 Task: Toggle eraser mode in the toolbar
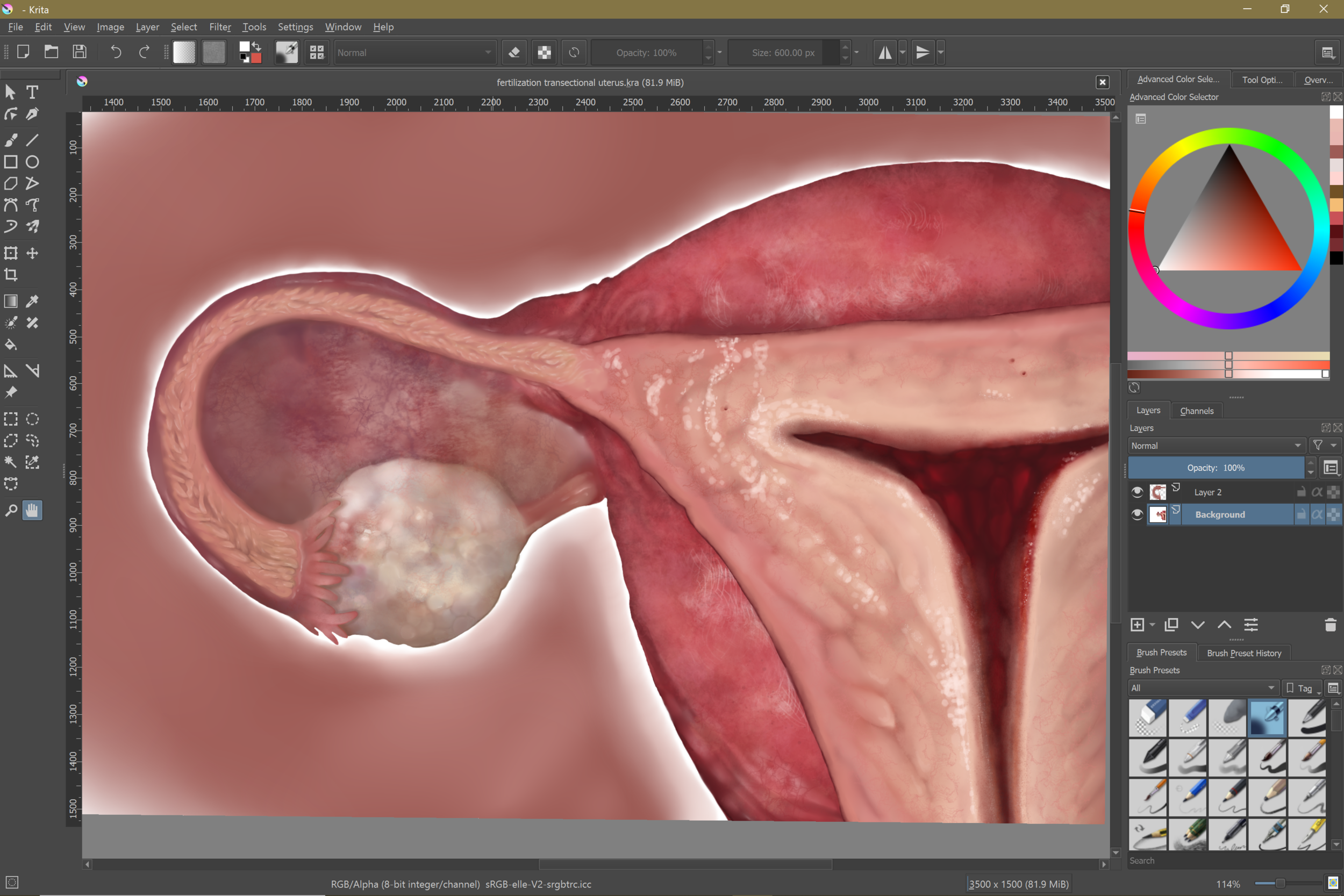click(514, 52)
